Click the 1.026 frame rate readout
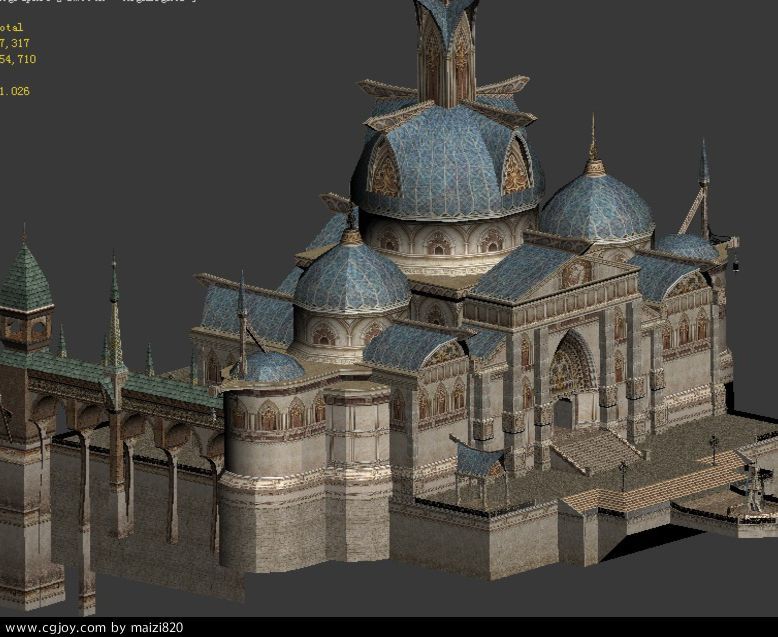778x637 pixels. point(15,92)
